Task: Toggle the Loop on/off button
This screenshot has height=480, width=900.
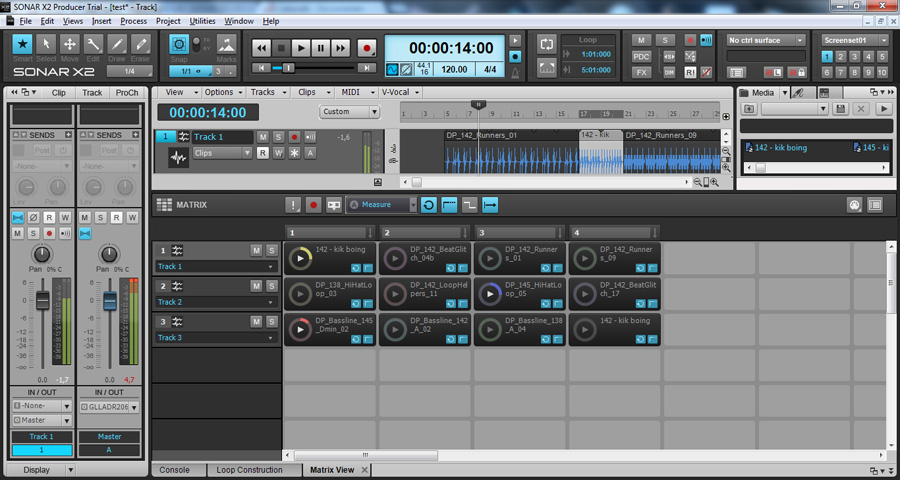Action: 547,44
